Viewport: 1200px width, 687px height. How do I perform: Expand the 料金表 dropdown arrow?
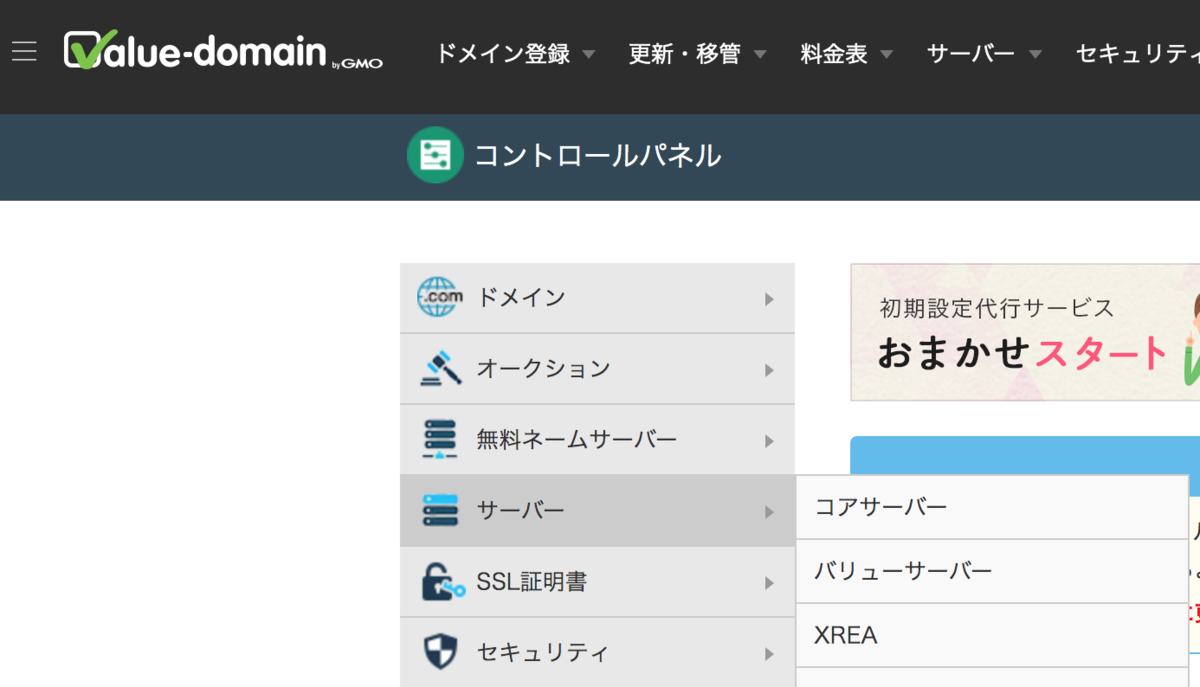(886, 54)
